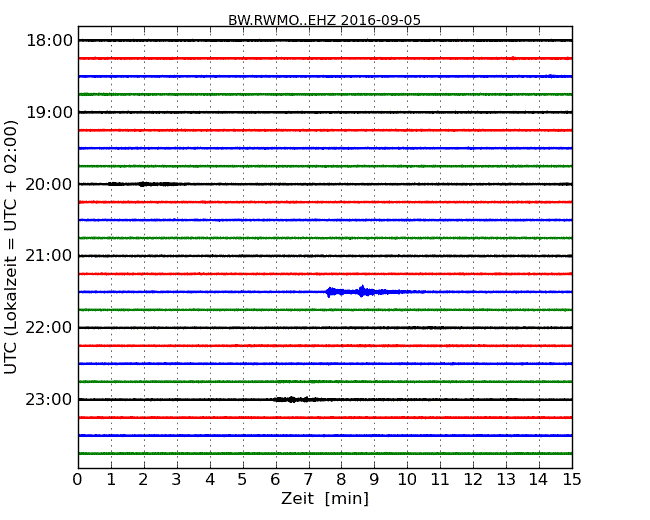Select x-axis tick label 13
Image resolution: width=650 pixels, height=520 pixels.
click(x=506, y=479)
